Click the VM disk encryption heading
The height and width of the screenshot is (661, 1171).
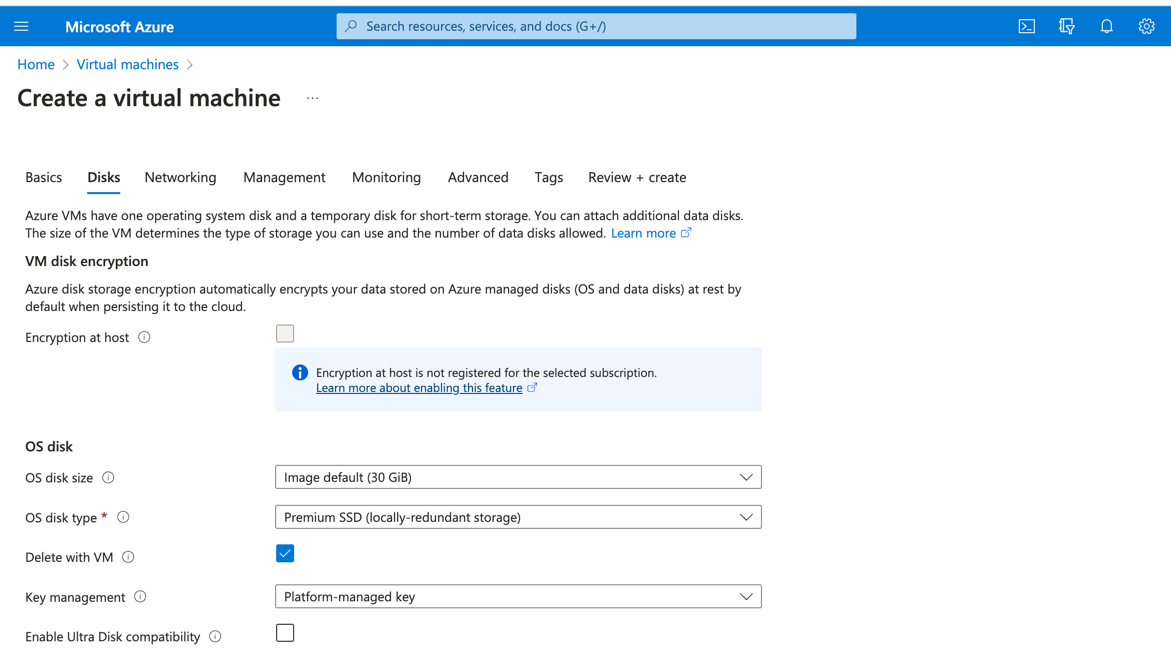coord(87,261)
